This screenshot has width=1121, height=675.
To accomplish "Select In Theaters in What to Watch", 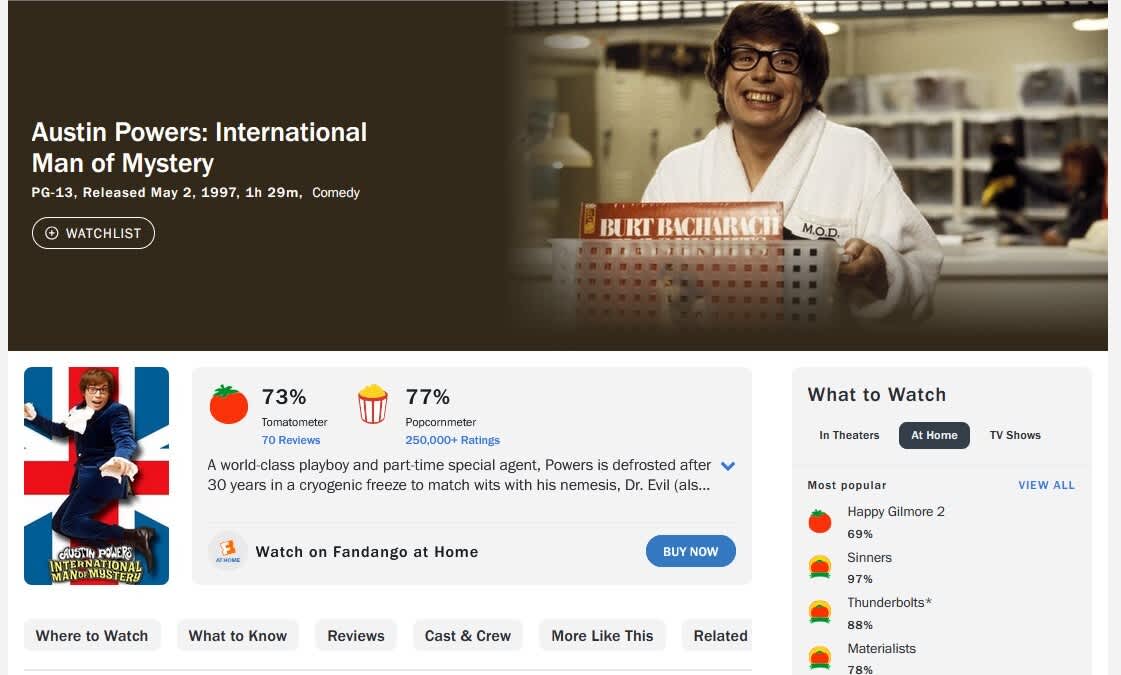I will (849, 435).
